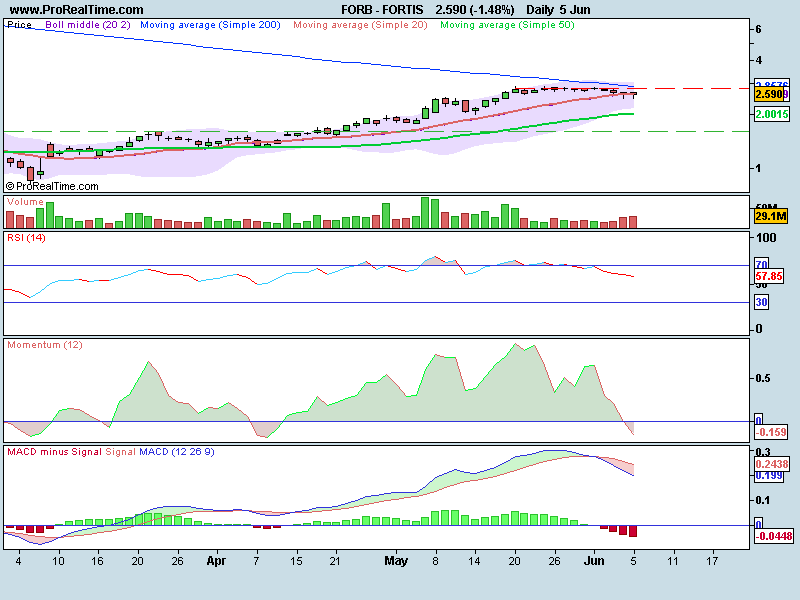
Task: Click the Momentum (12) panel label
Action: tap(45, 345)
